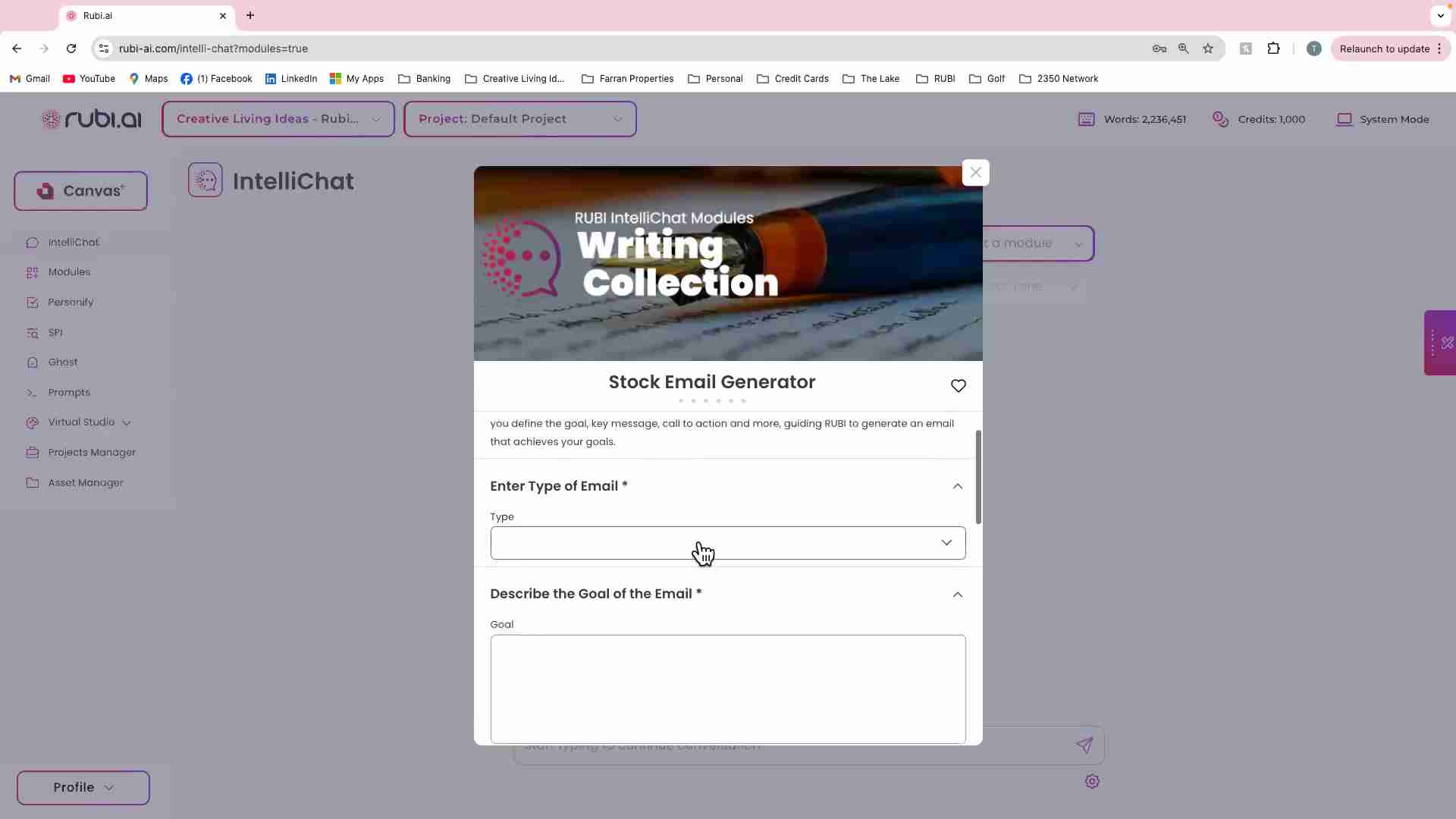Toggle System Mode in the header

pyautogui.click(x=1382, y=120)
